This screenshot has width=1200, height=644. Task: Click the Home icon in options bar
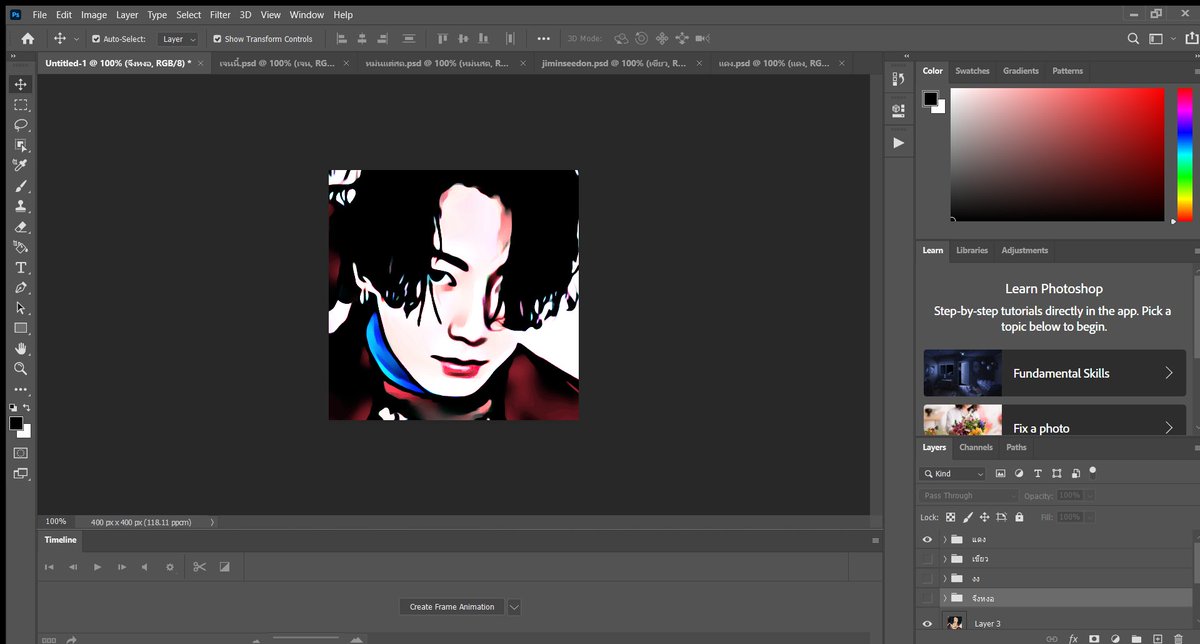click(27, 38)
